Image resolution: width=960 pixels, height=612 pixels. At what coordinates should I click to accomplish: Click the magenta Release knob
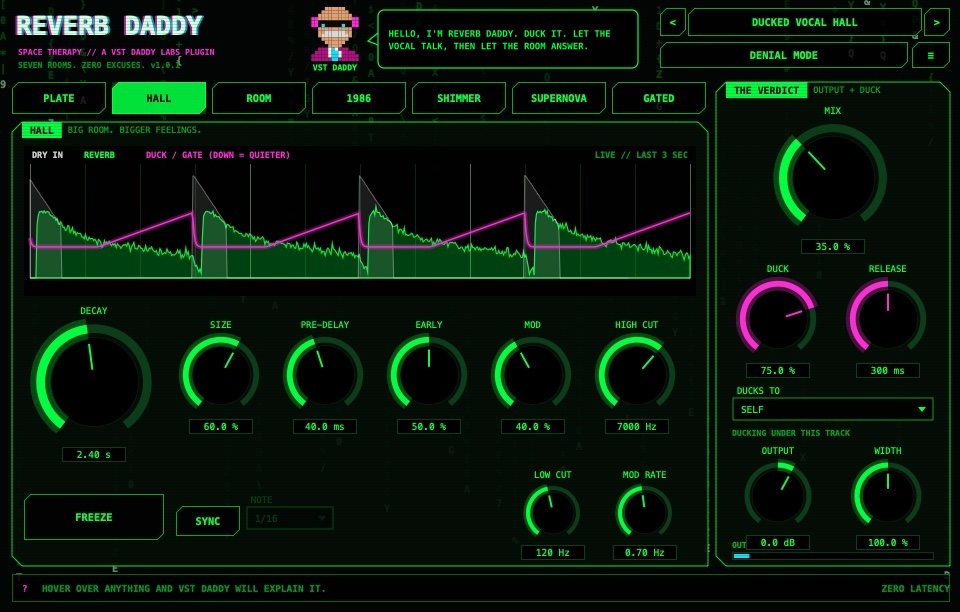tap(887, 318)
